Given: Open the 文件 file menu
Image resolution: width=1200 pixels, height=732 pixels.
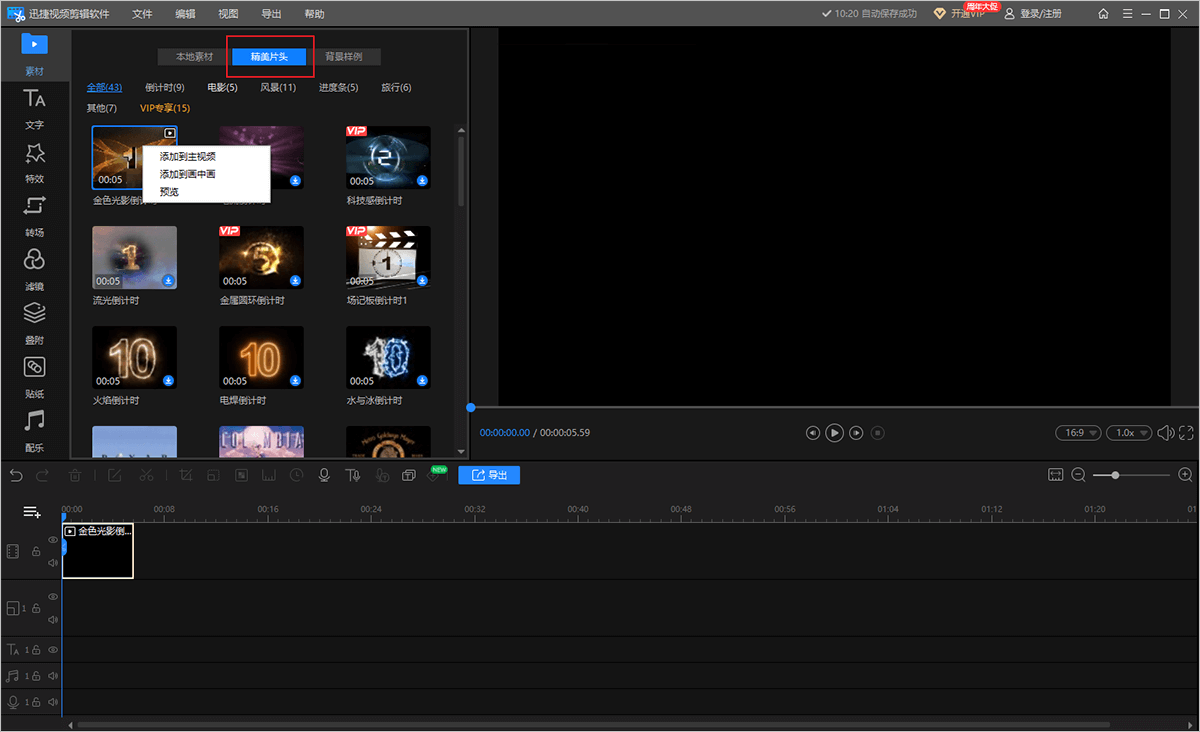Looking at the screenshot, I should [x=142, y=14].
